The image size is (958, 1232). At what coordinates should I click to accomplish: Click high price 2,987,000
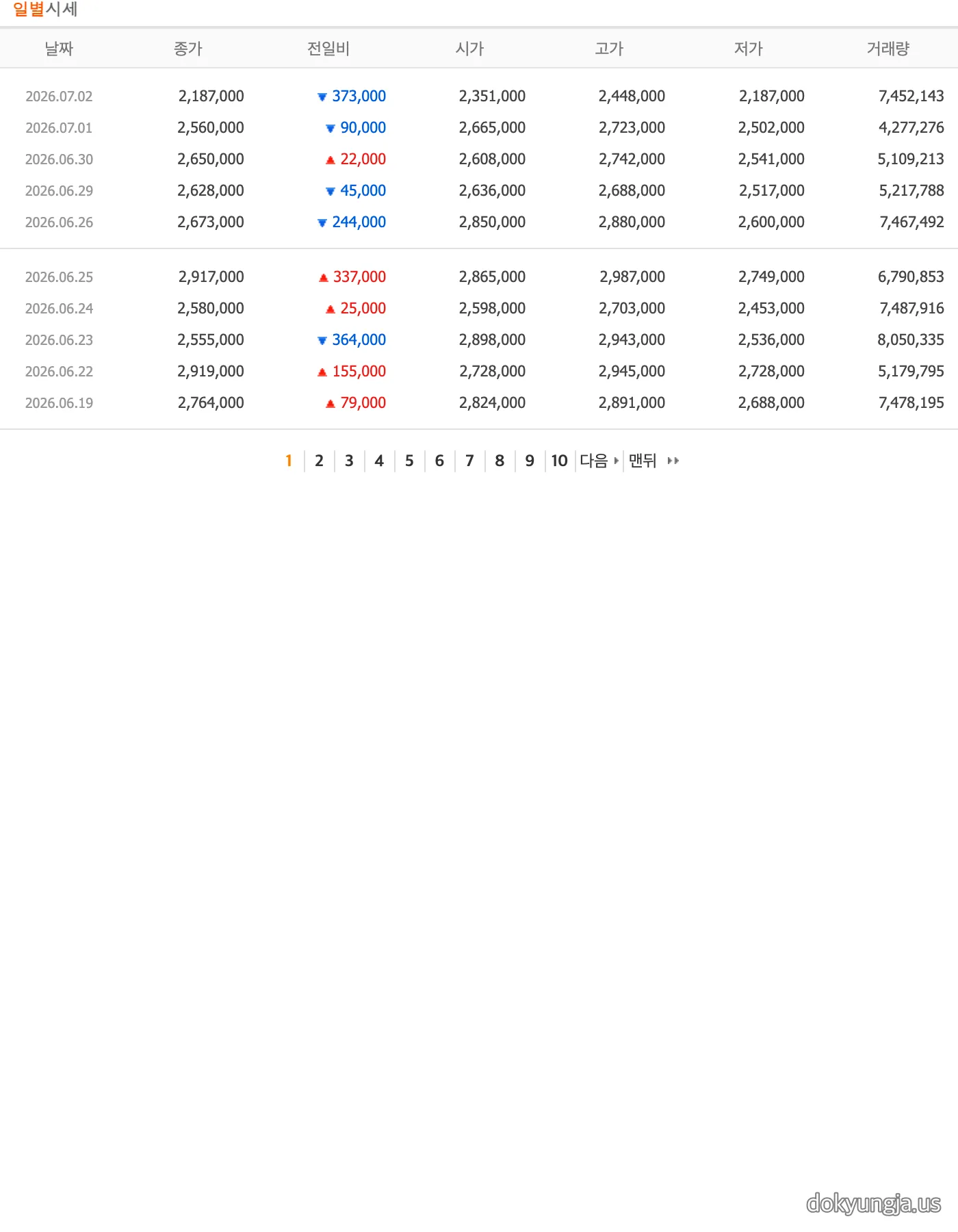click(632, 277)
